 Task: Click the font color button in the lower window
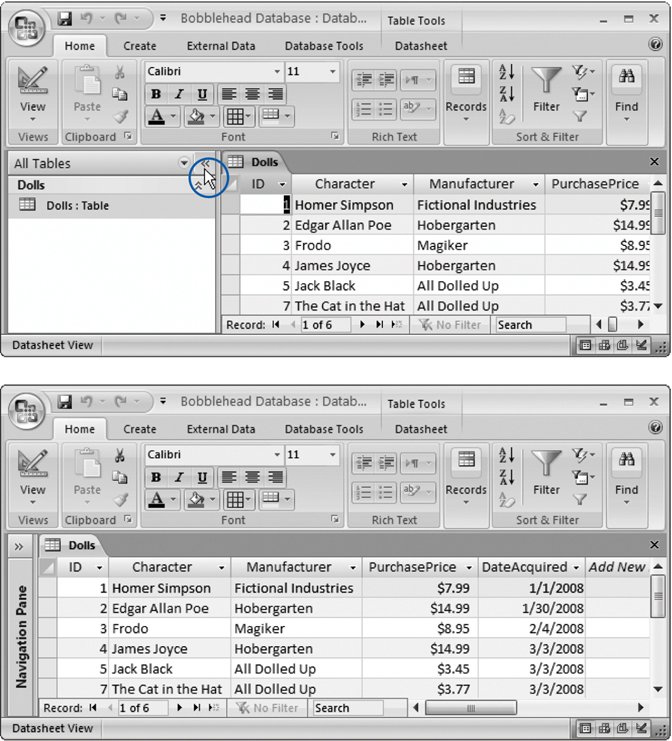pyautogui.click(x=156, y=499)
